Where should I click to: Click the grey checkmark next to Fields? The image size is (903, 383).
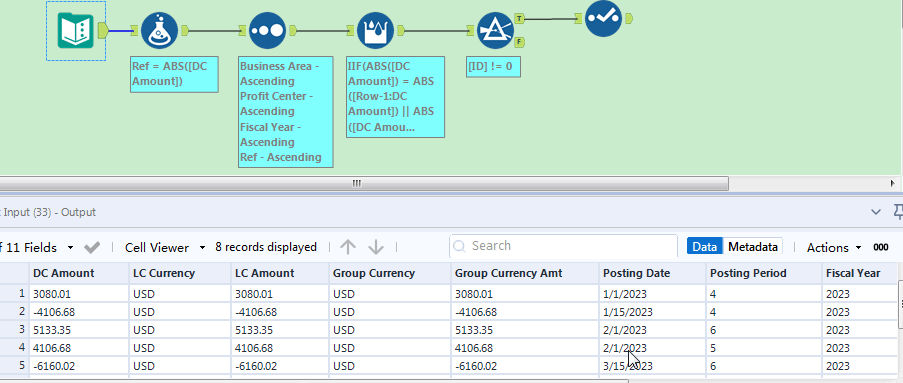click(92, 247)
